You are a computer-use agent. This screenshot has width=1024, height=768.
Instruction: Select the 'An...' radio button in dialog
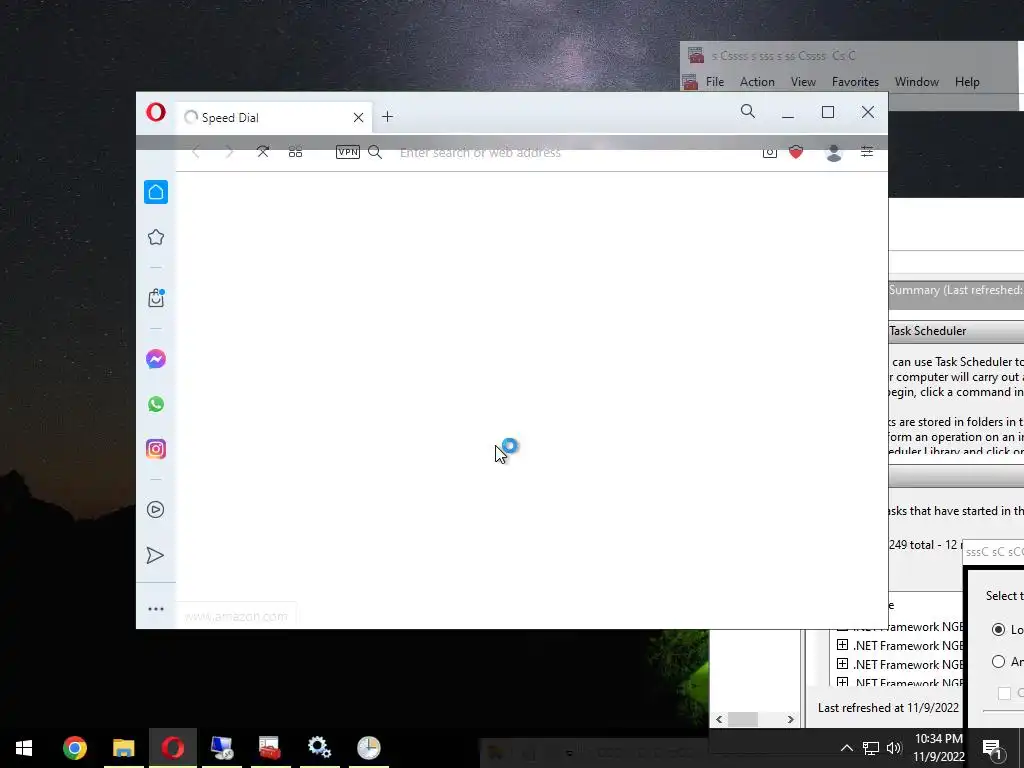(x=998, y=662)
